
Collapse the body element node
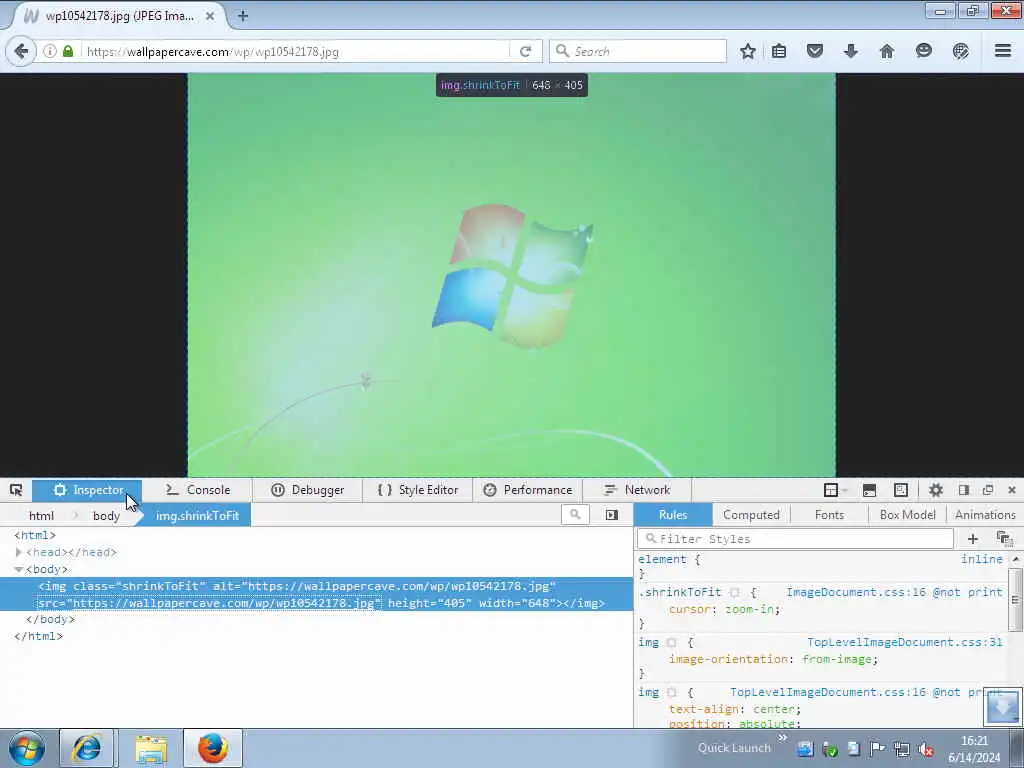(x=18, y=569)
